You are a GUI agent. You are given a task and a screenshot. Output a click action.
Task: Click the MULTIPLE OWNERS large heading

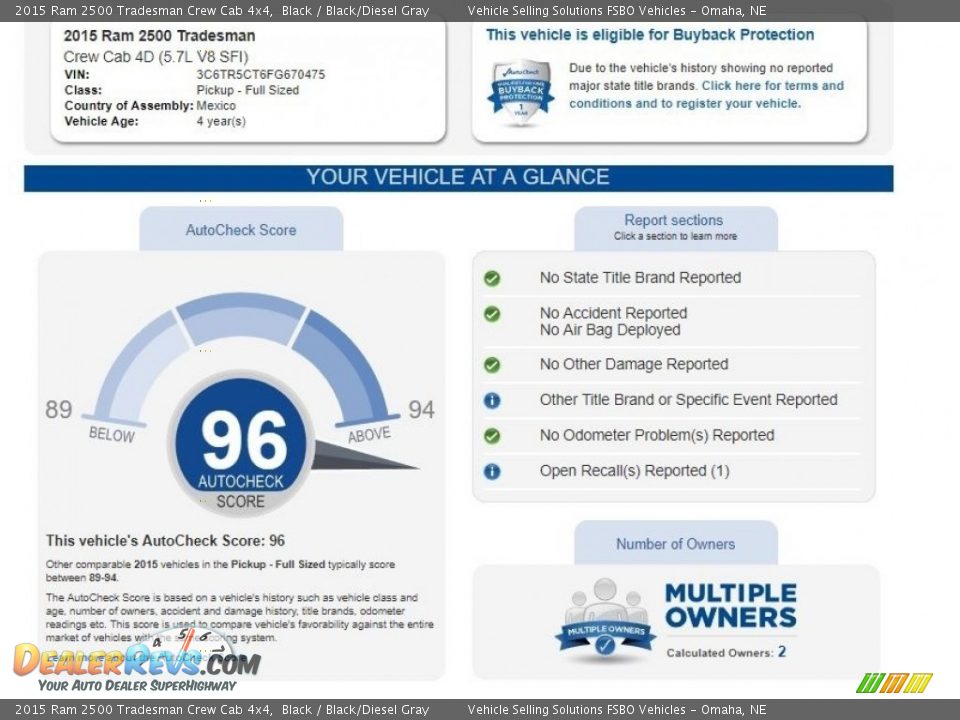click(x=731, y=605)
